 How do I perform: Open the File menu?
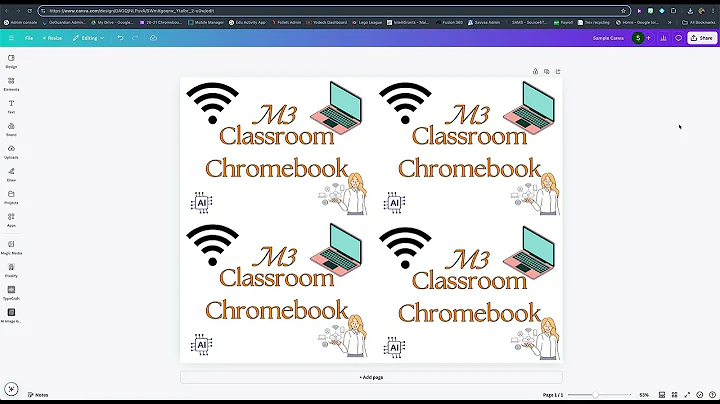(x=29, y=38)
